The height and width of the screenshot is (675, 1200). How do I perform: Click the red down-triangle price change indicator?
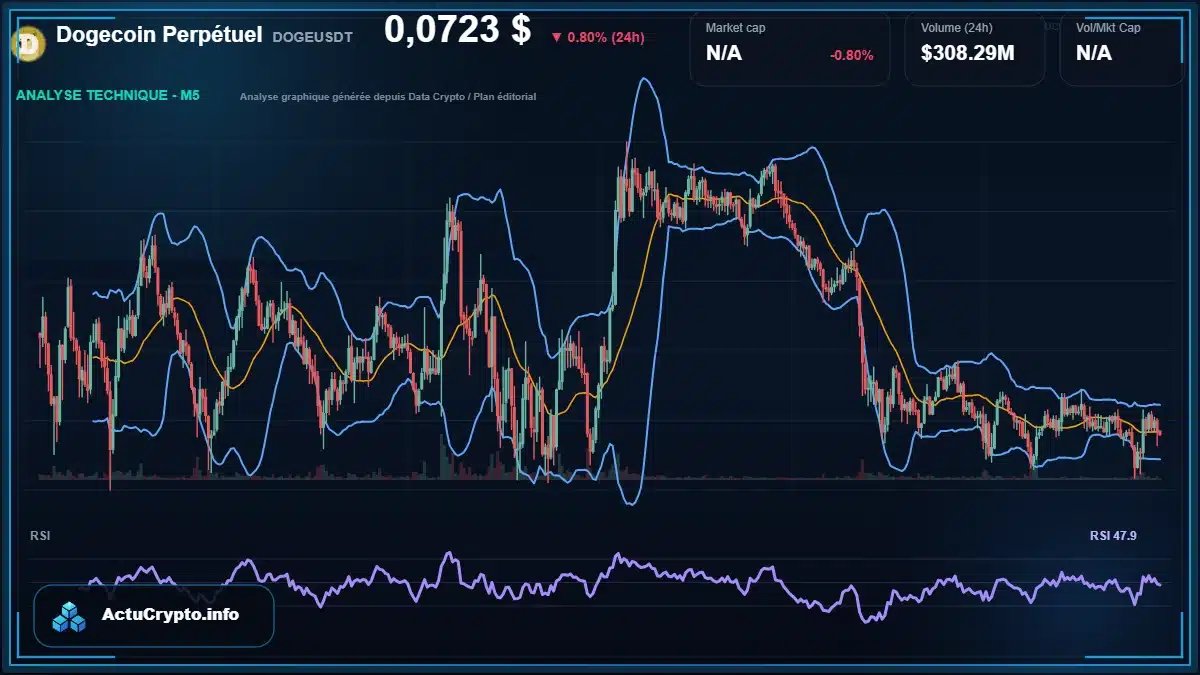[x=556, y=38]
